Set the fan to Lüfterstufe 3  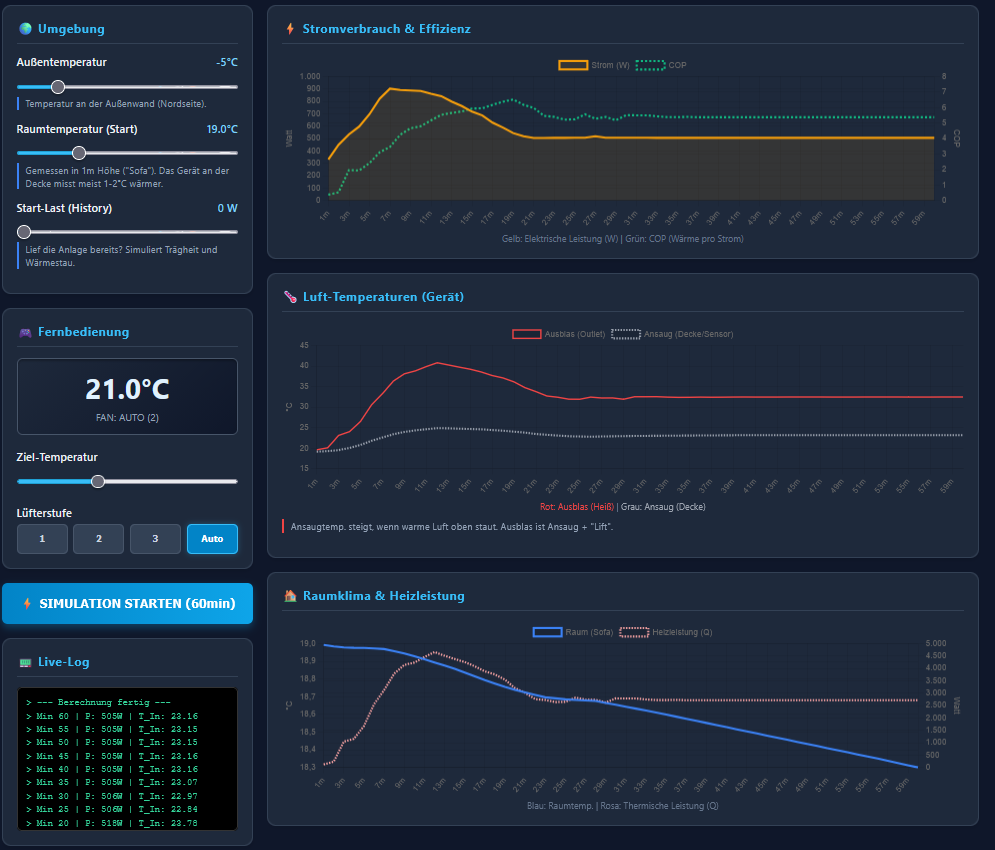155,539
